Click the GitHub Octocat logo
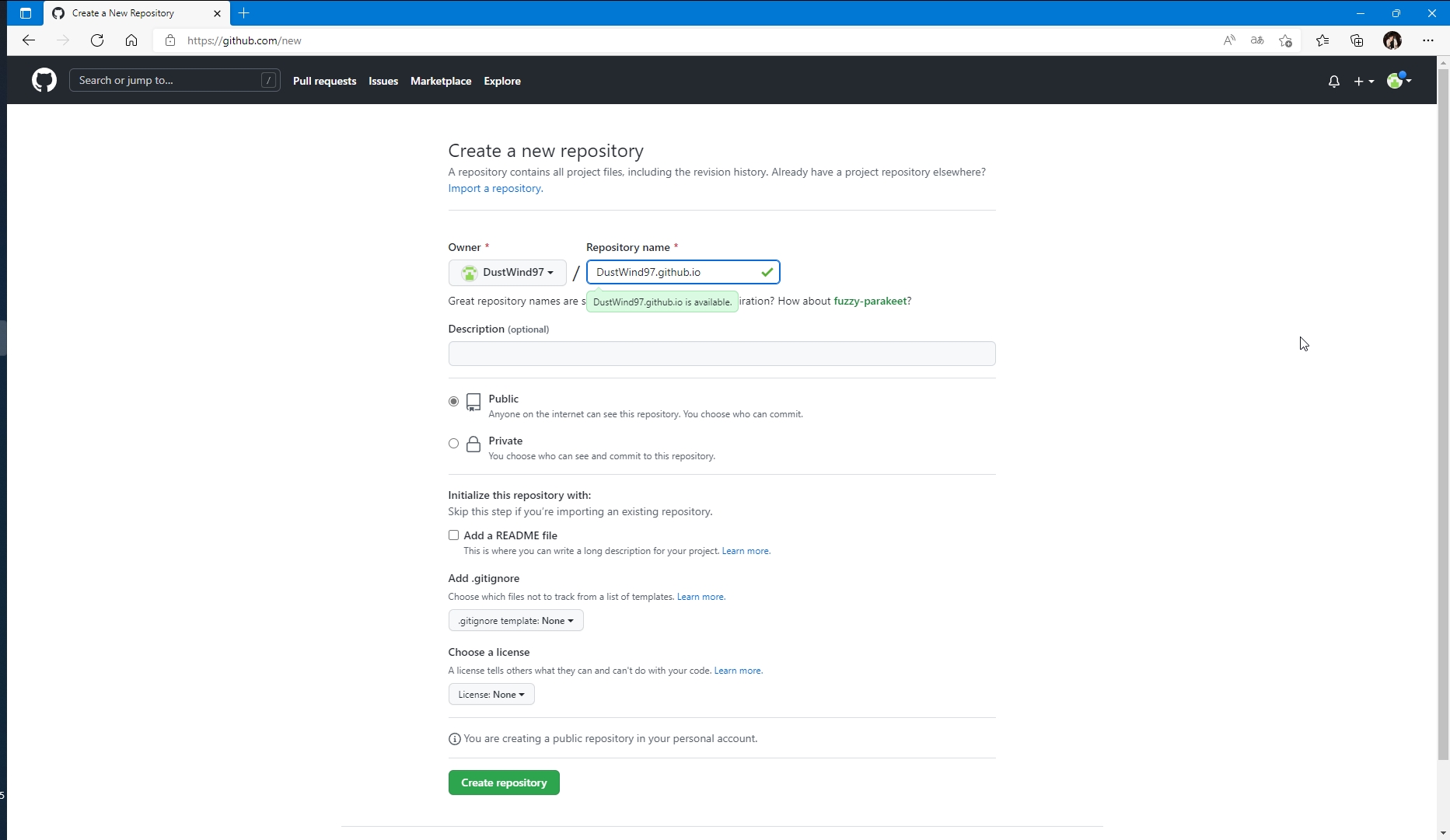 coord(44,80)
